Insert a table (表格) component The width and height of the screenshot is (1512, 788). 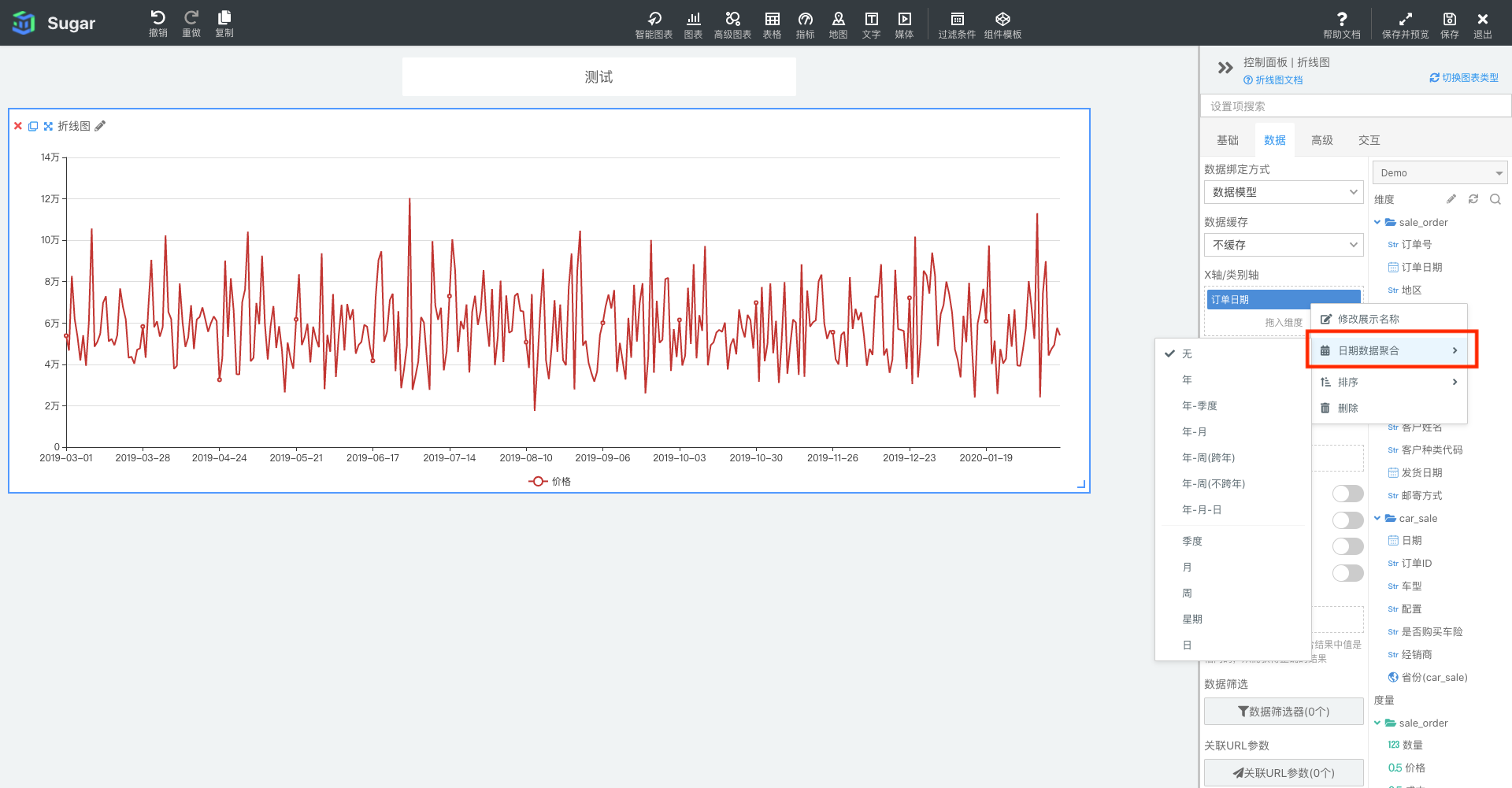click(x=772, y=24)
